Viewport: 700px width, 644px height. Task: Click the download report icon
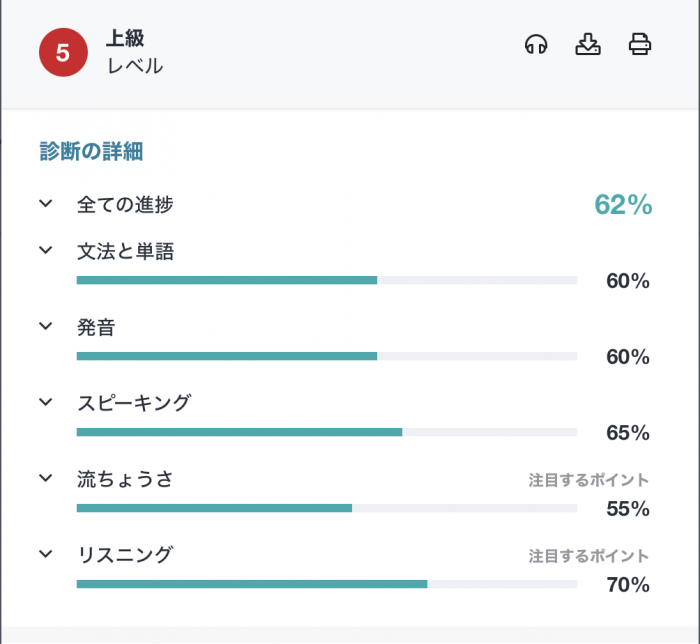[588, 45]
